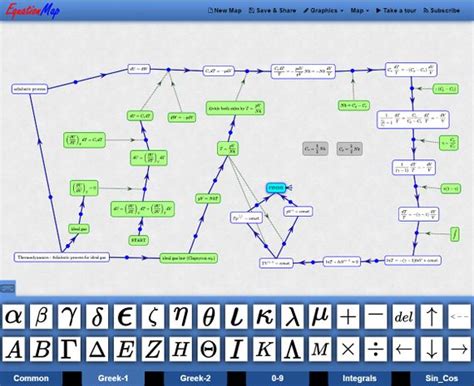
Task: Insert lowercase alpha symbol
Action: pyautogui.click(x=13, y=316)
